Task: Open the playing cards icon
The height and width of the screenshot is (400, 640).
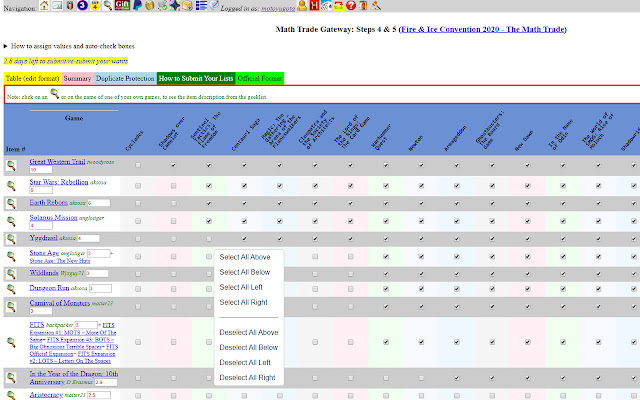Action: coord(327,5)
